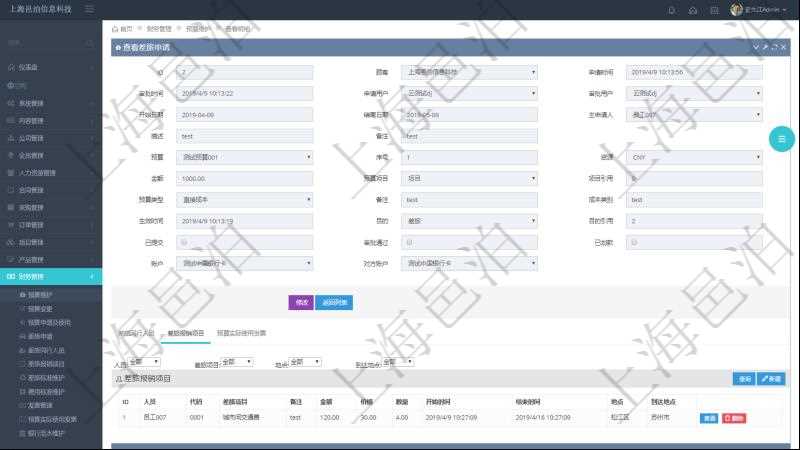Screen dimensions: 800x450
Task: Open the top bar grid/fullscreen icon
Action: (714, 10)
